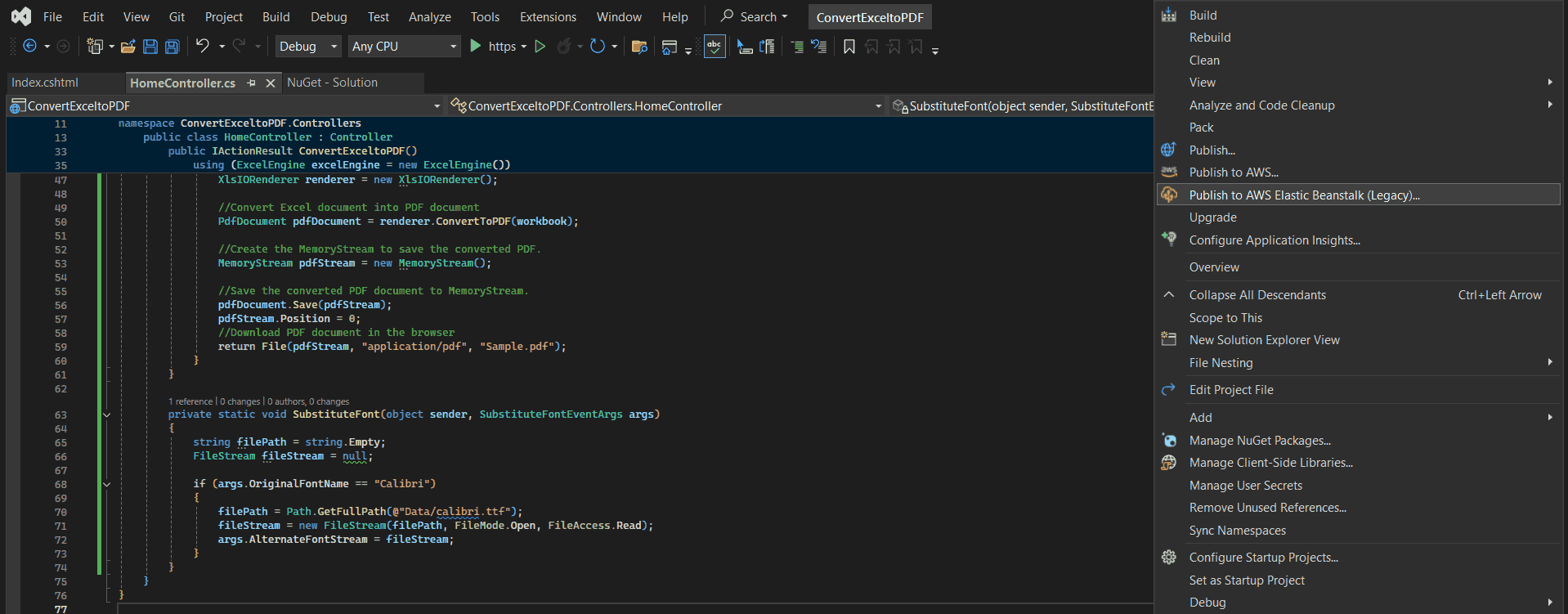Click the Configure Startup Projects gear icon
This screenshot has width=1568, height=614.
tap(1169, 557)
